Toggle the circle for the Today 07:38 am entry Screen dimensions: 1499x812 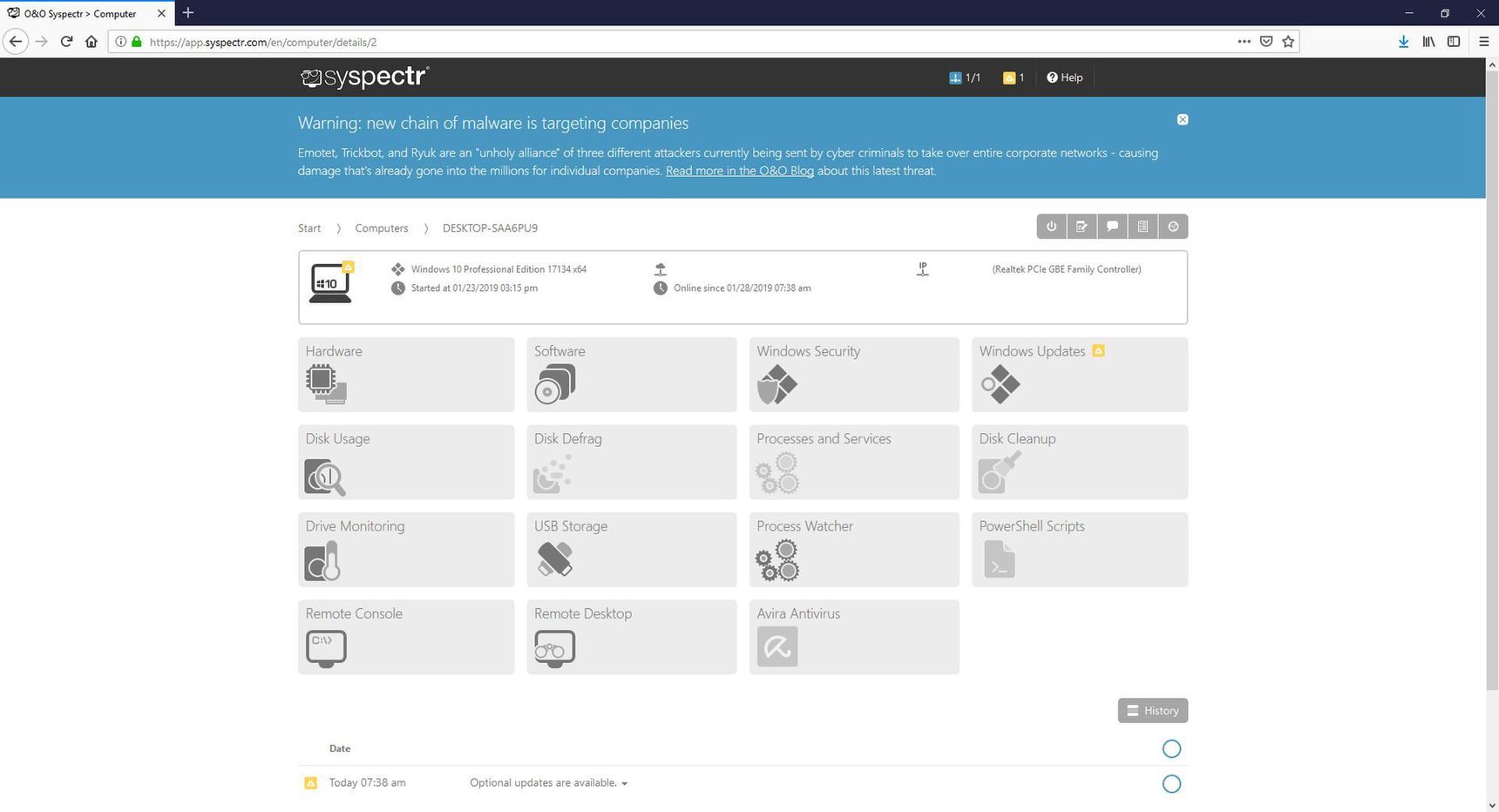[1172, 784]
